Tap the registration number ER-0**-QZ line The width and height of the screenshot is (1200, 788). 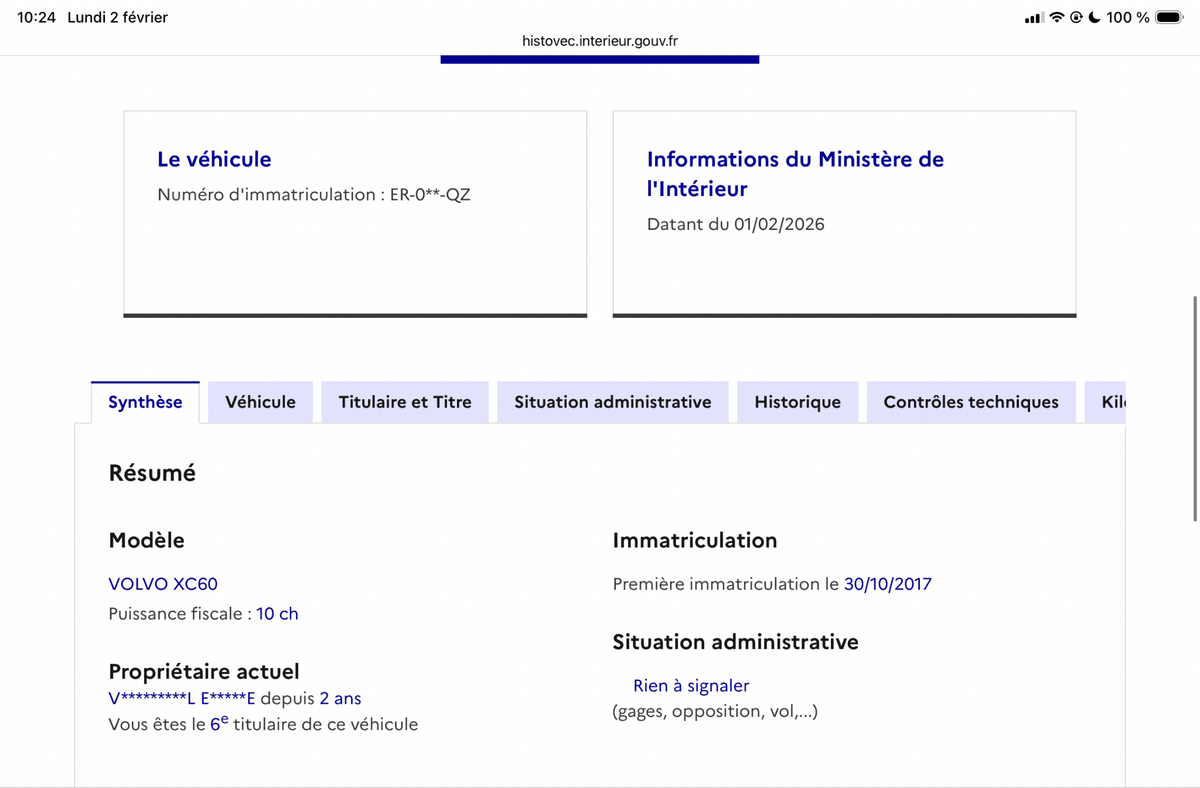click(314, 195)
